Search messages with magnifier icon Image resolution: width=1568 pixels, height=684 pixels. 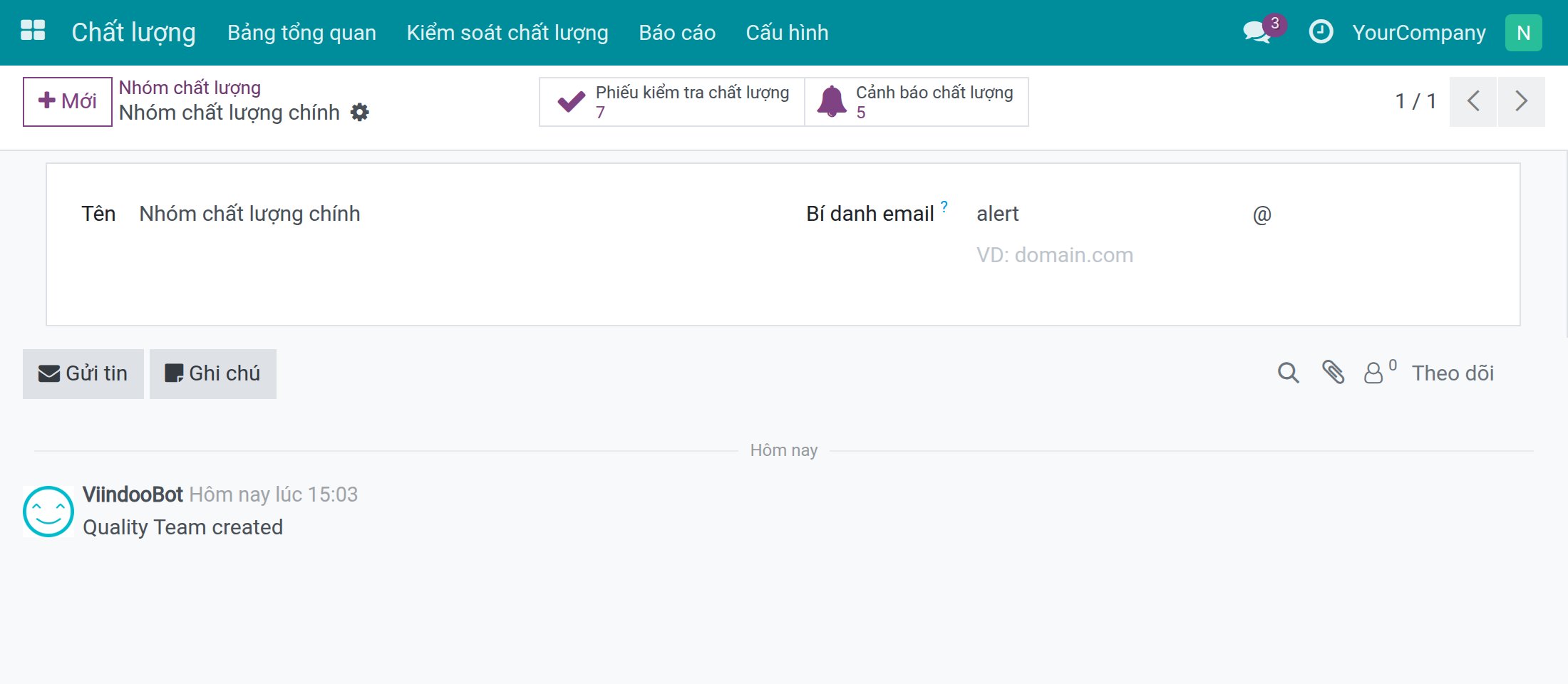click(x=1288, y=373)
